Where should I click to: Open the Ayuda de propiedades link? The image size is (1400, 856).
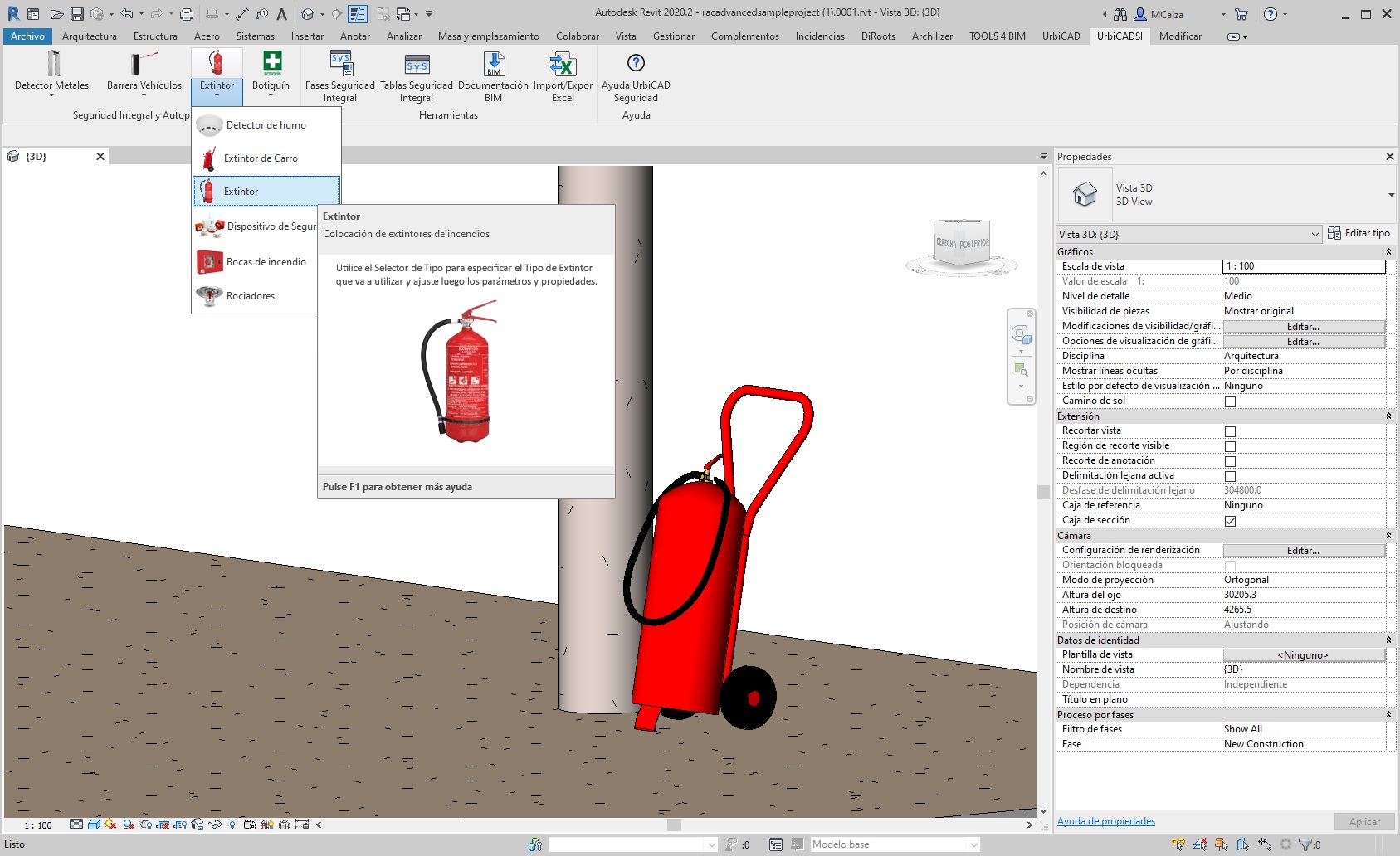pos(1105,821)
